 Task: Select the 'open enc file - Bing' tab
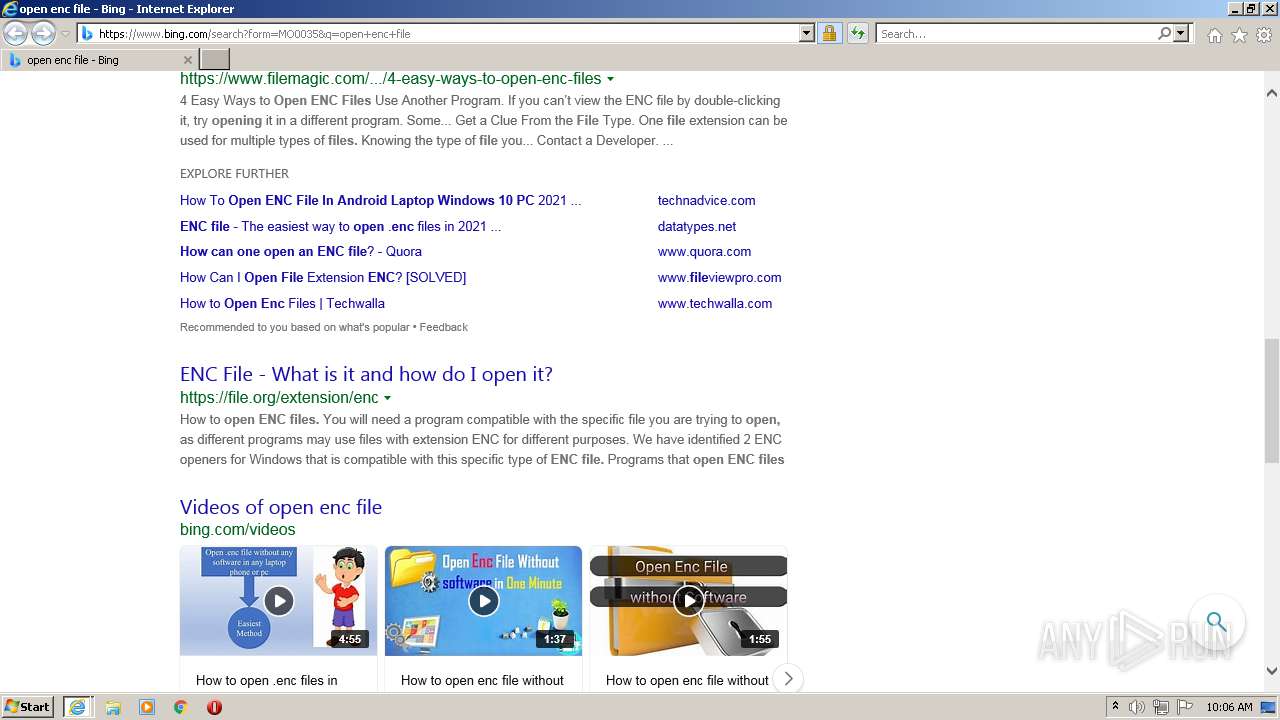(x=100, y=60)
